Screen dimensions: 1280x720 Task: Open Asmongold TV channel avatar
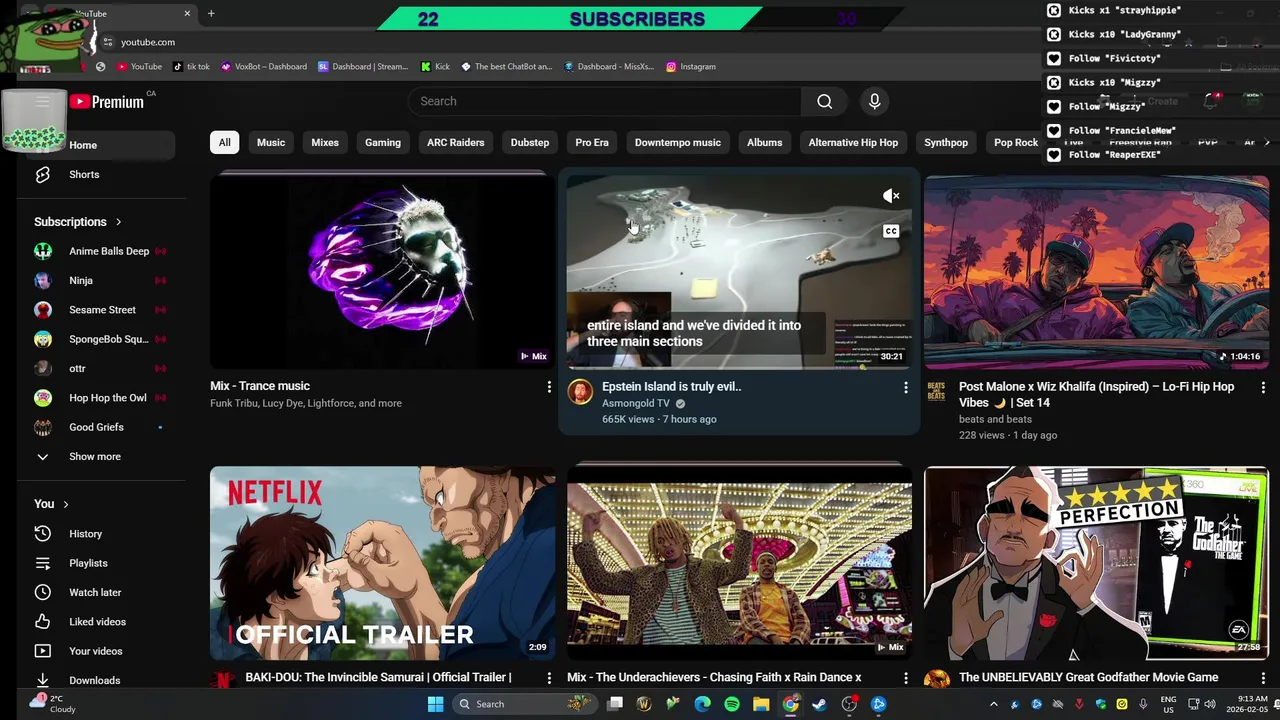pyautogui.click(x=580, y=392)
